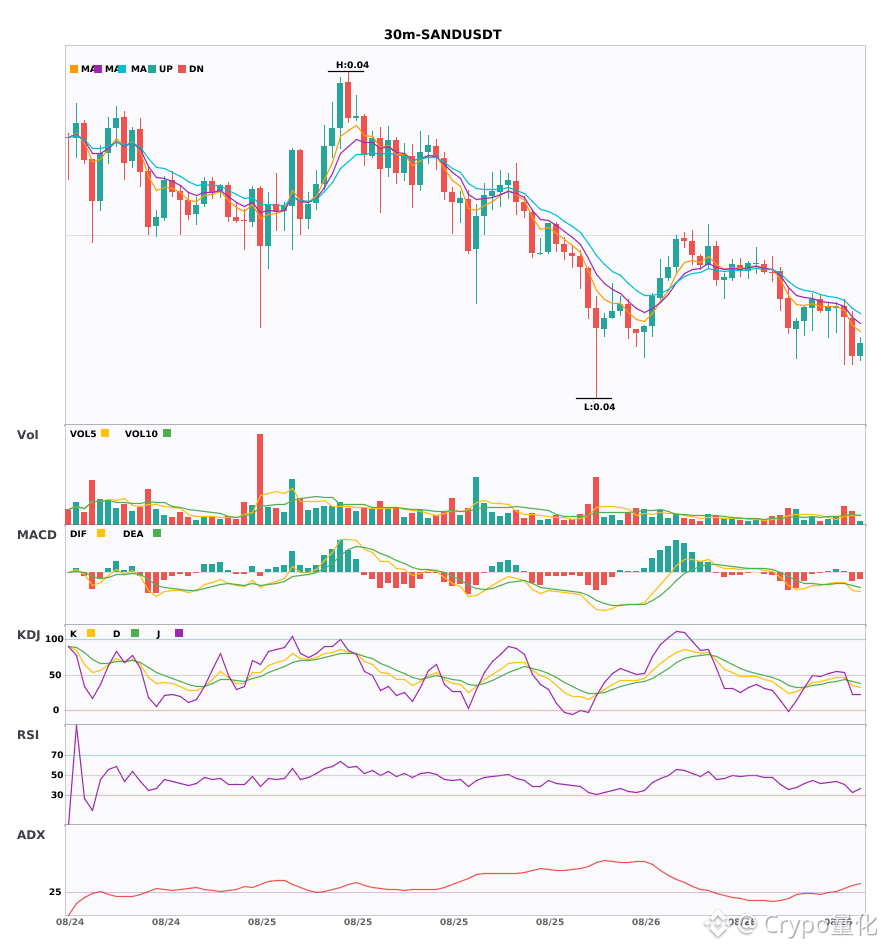
Task: Click the cyan MA legend swatch
Action: [x=122, y=69]
